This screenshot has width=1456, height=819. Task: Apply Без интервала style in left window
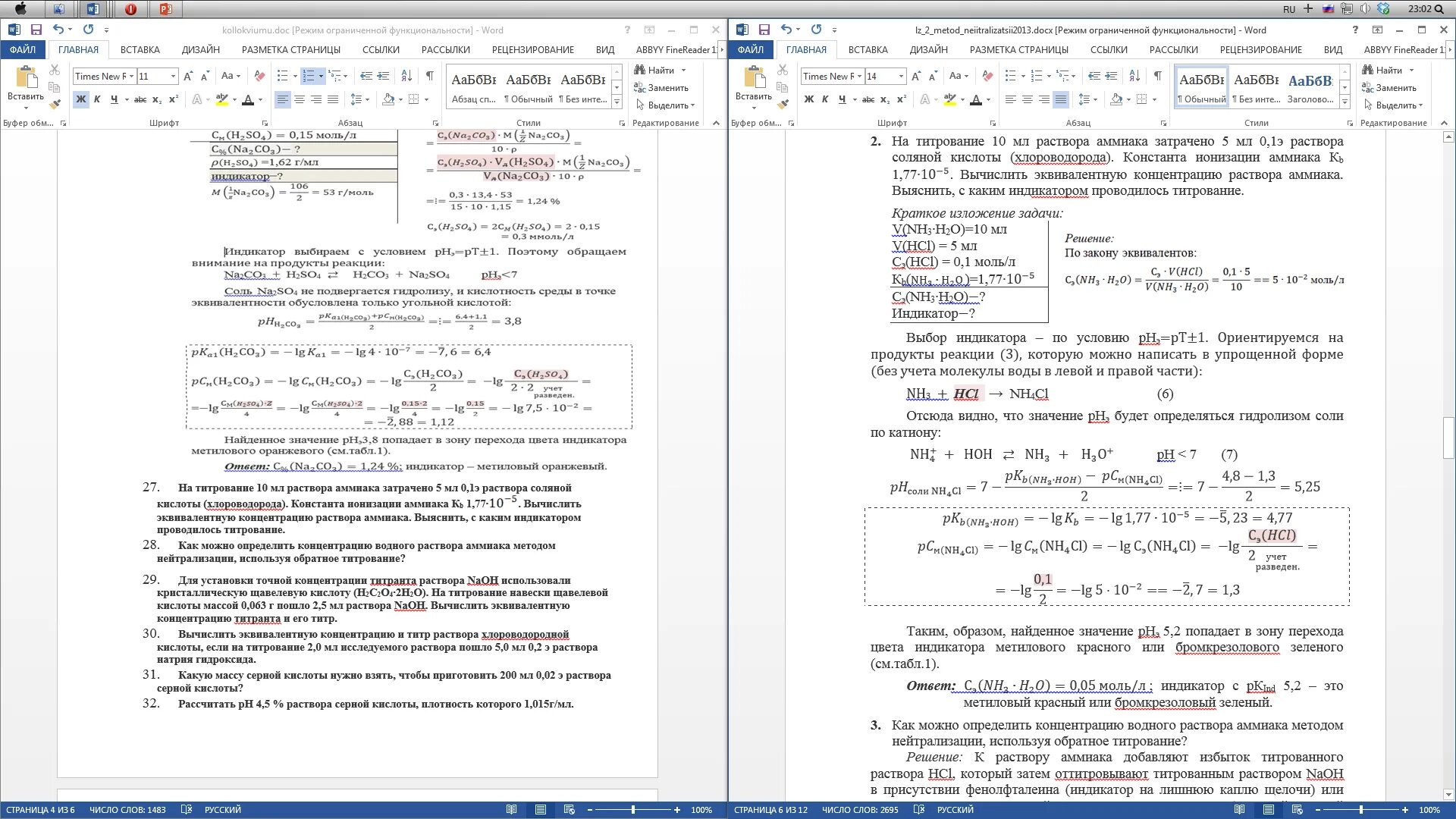[x=583, y=87]
